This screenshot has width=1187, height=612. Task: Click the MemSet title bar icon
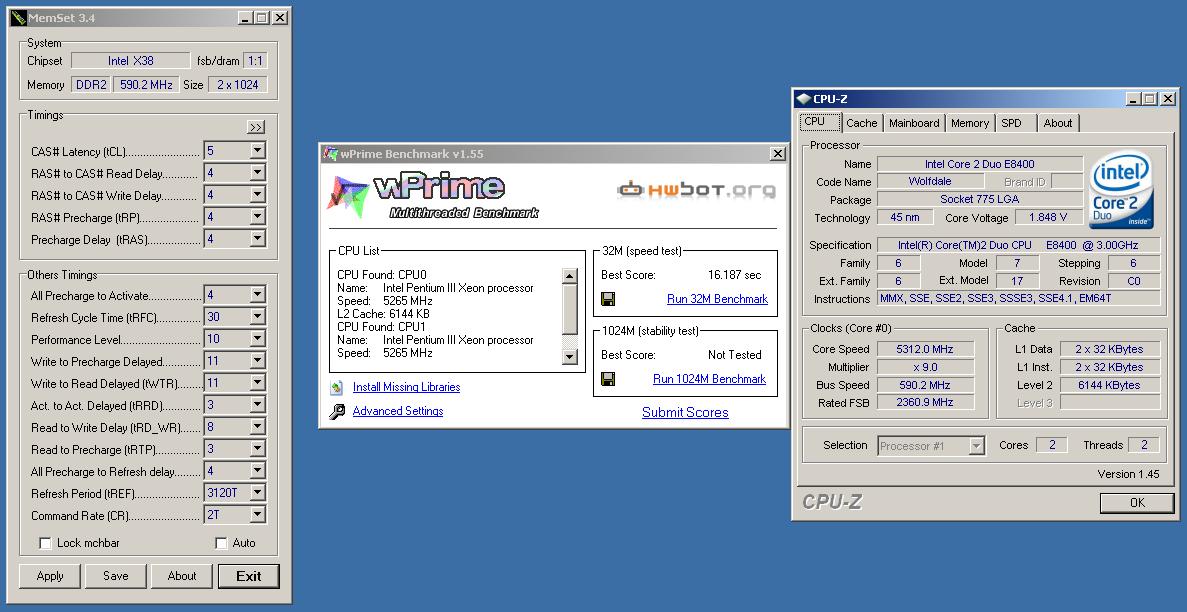[x=18, y=17]
